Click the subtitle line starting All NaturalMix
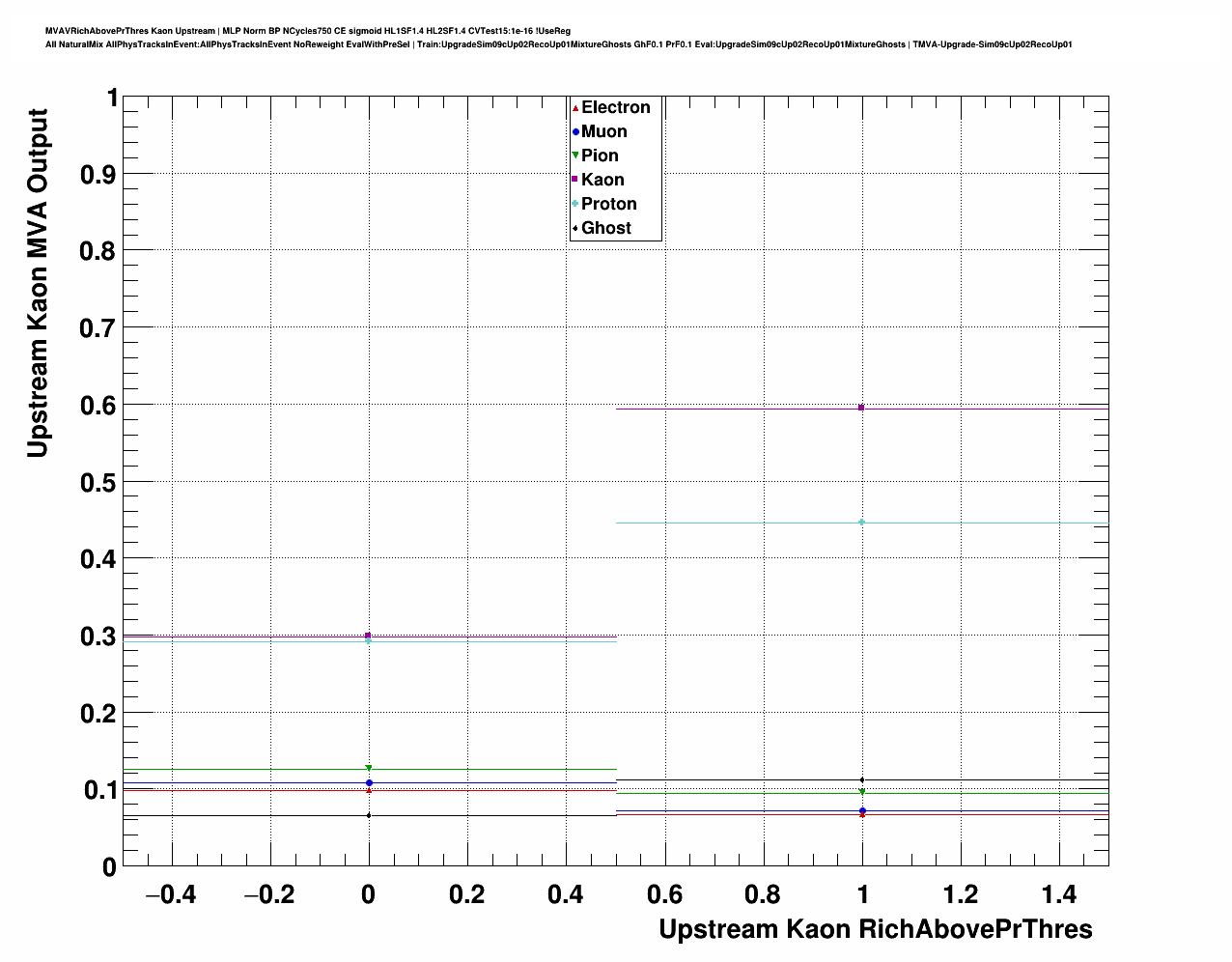This screenshot has height=962, width=1232. click(559, 44)
